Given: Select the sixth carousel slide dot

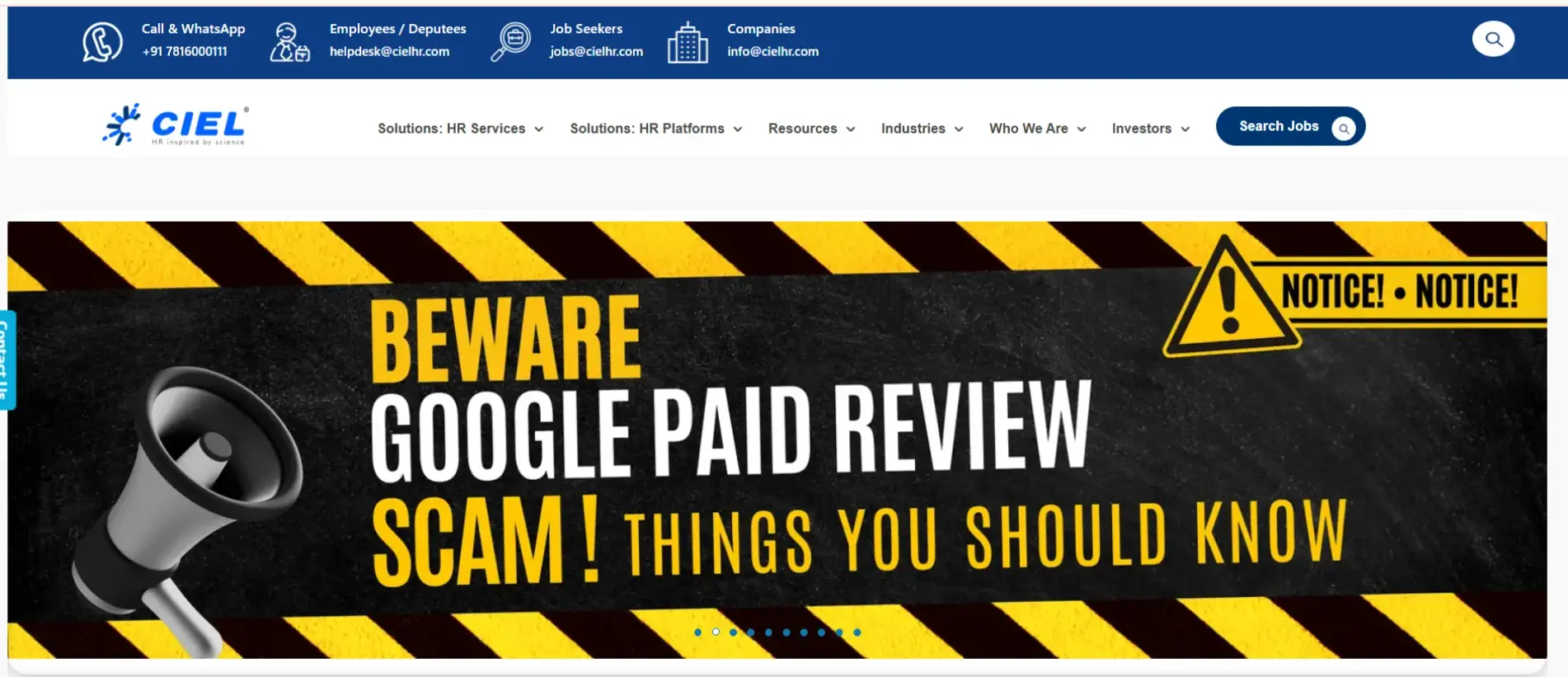Looking at the screenshot, I should tap(786, 632).
